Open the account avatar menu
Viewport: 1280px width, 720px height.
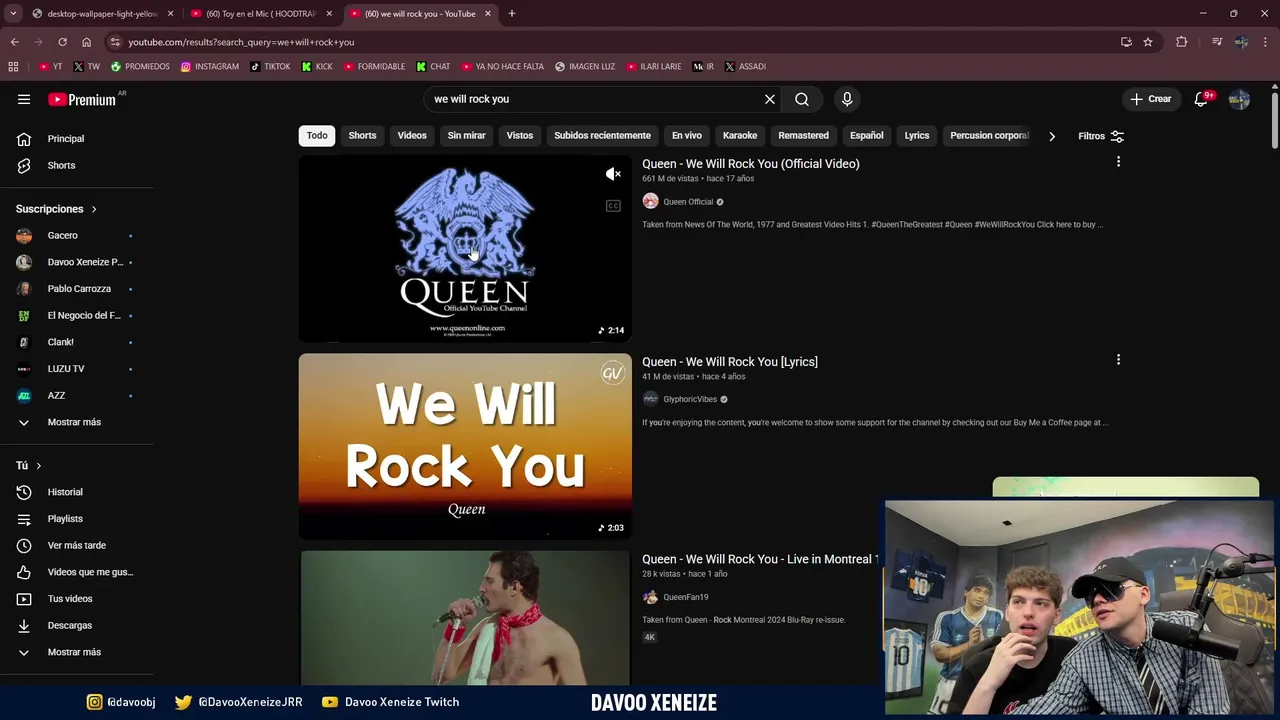pos(1239,99)
